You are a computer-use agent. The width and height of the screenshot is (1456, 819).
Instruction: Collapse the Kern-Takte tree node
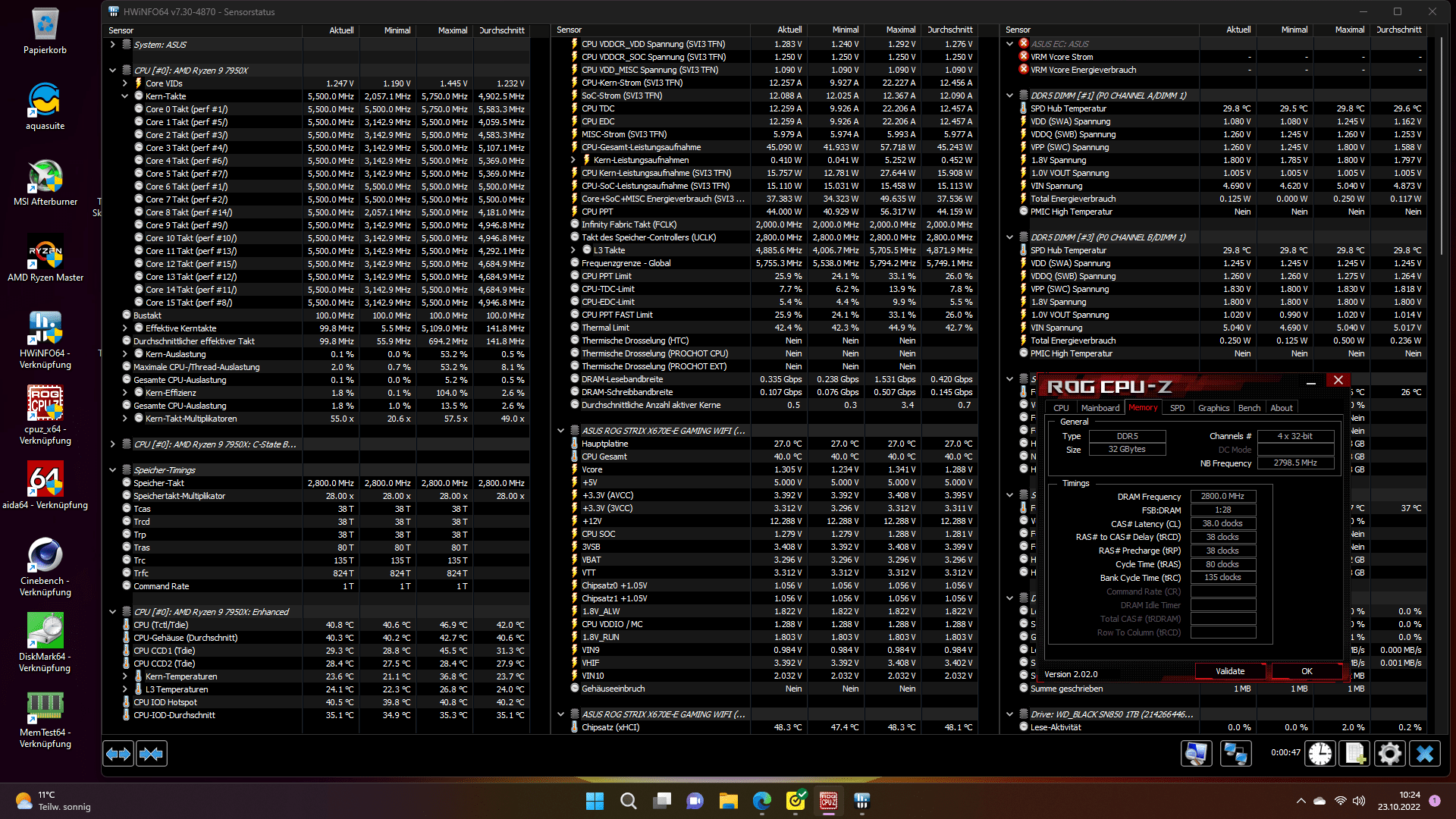[x=124, y=96]
